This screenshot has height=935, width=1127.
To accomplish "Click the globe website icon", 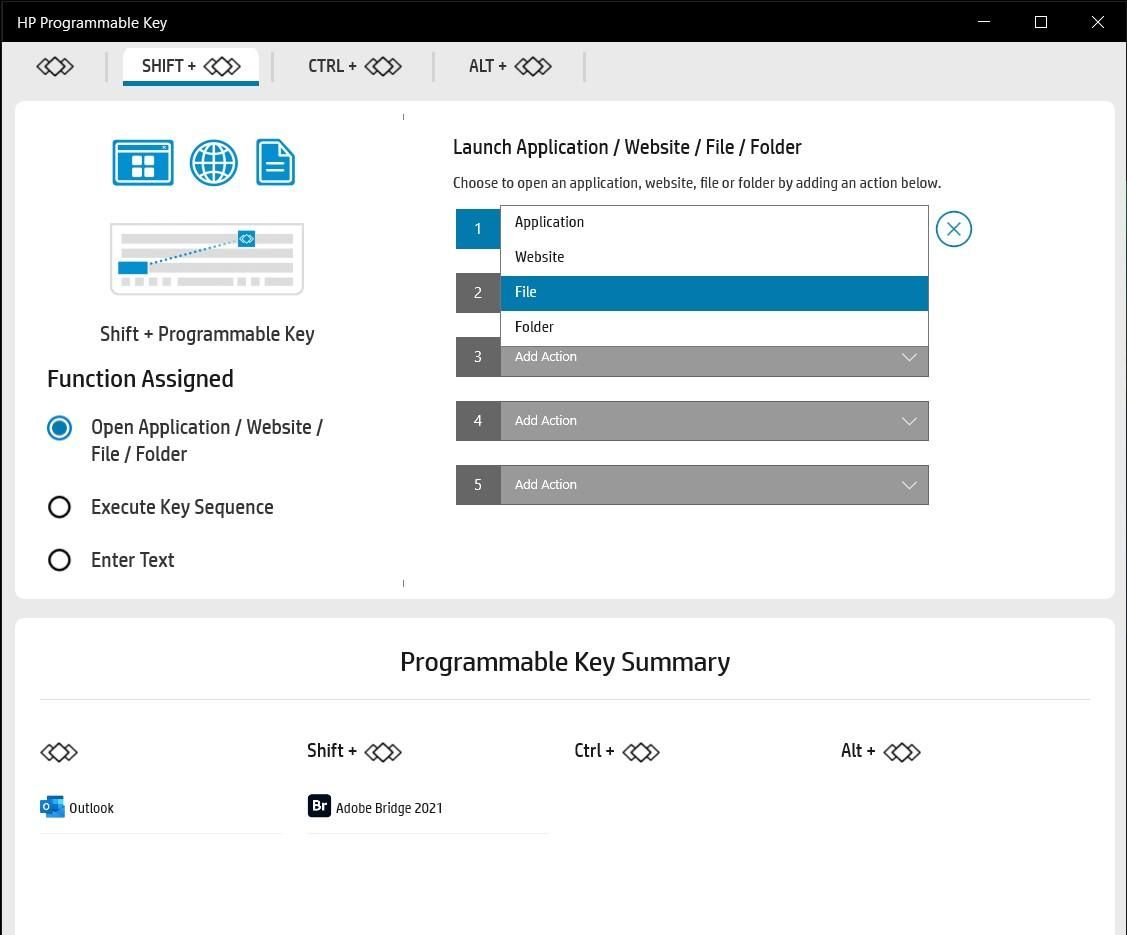I will (x=213, y=162).
